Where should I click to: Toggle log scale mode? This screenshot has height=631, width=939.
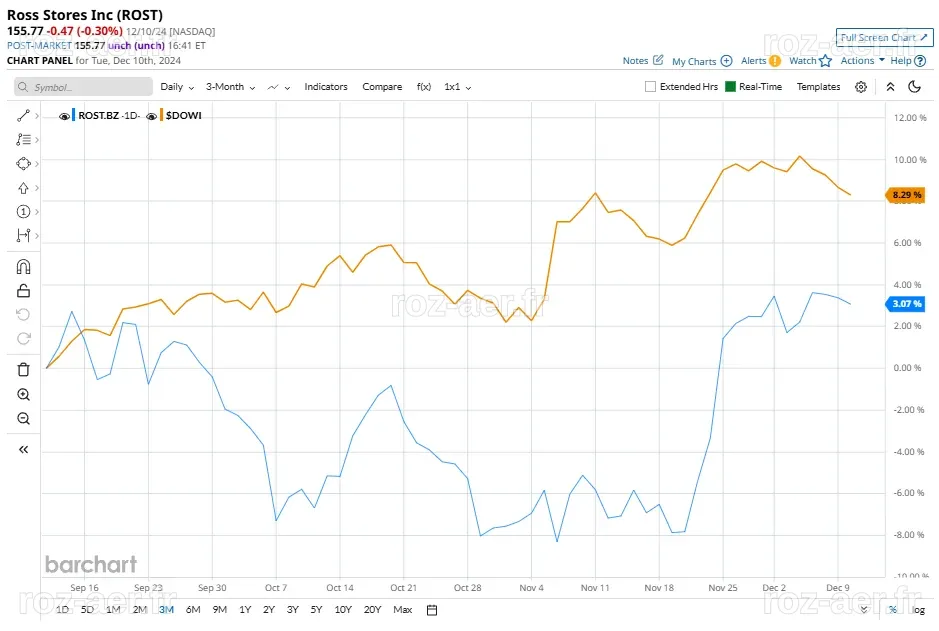tap(918, 610)
